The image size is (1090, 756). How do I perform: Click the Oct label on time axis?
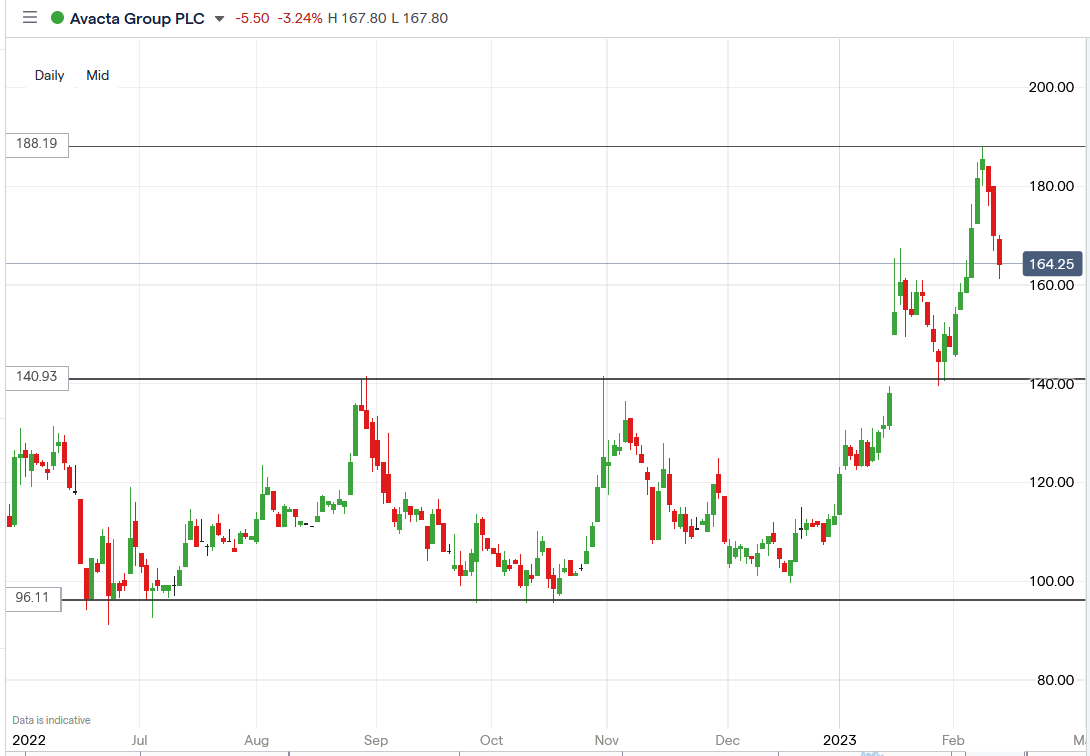click(x=491, y=740)
